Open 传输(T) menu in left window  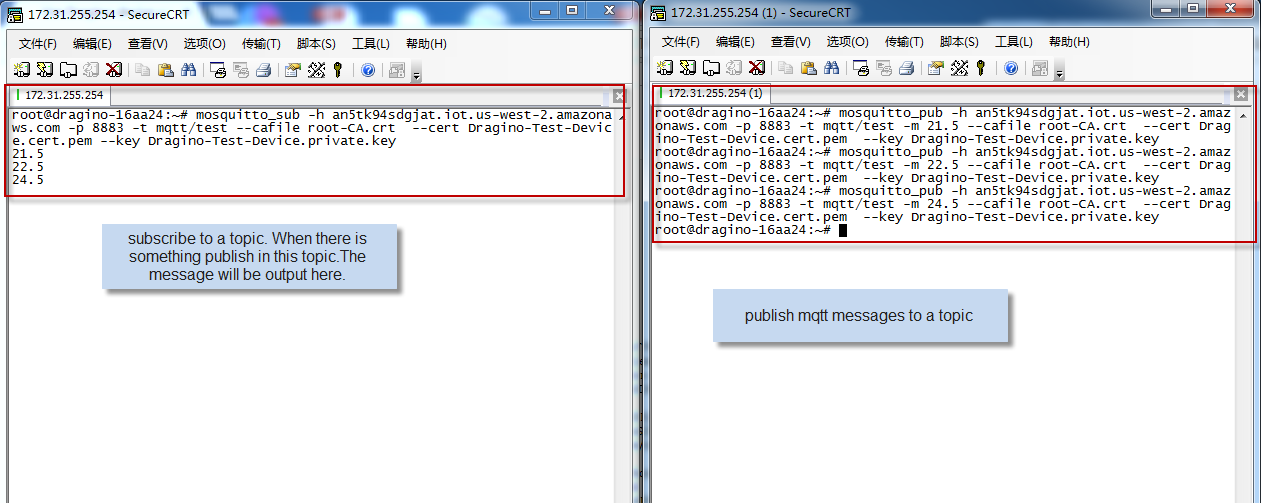[261, 44]
